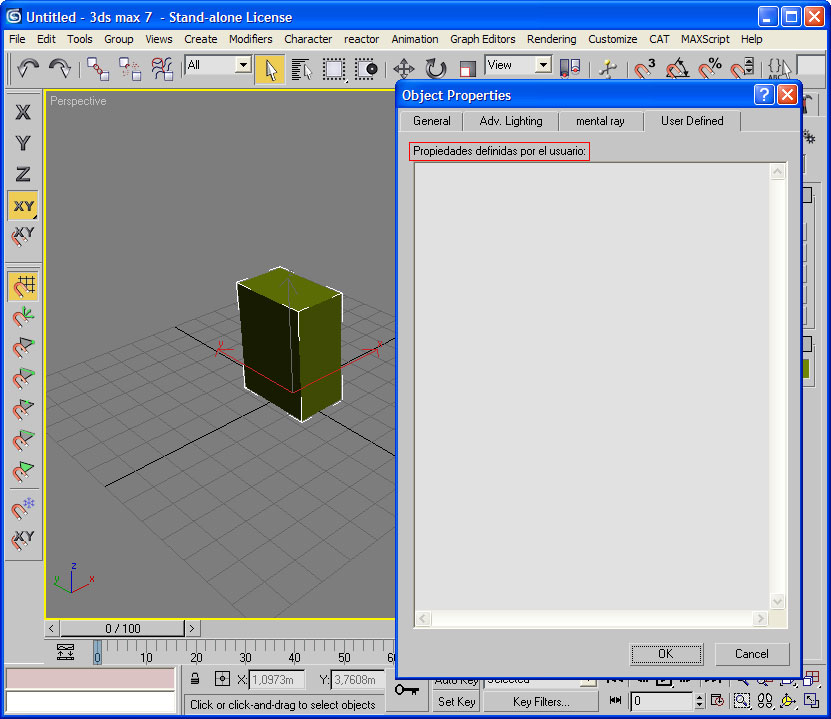The image size is (831, 719).
Task: Select the Select and Rotate tool
Action: [436, 69]
